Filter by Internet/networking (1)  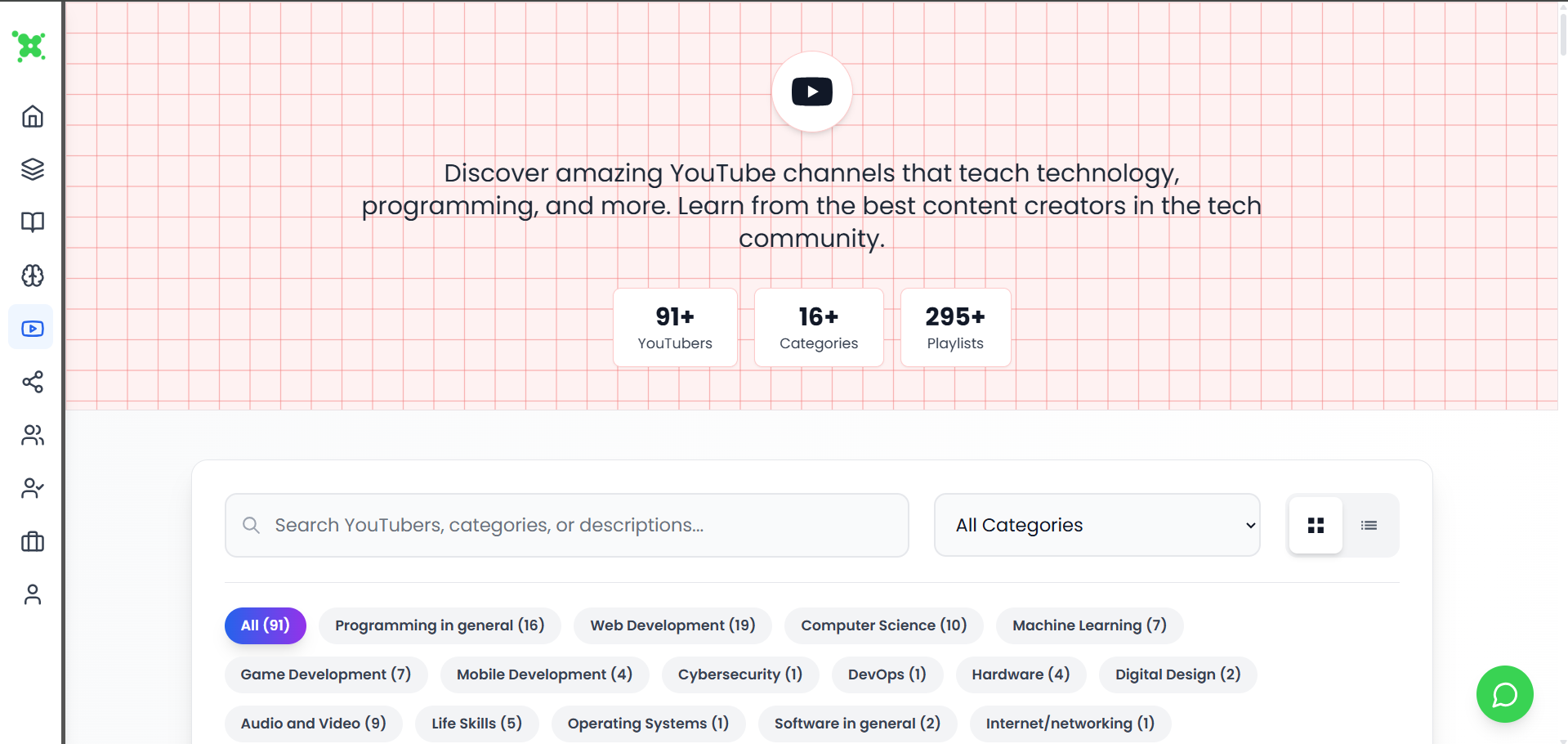(1070, 724)
